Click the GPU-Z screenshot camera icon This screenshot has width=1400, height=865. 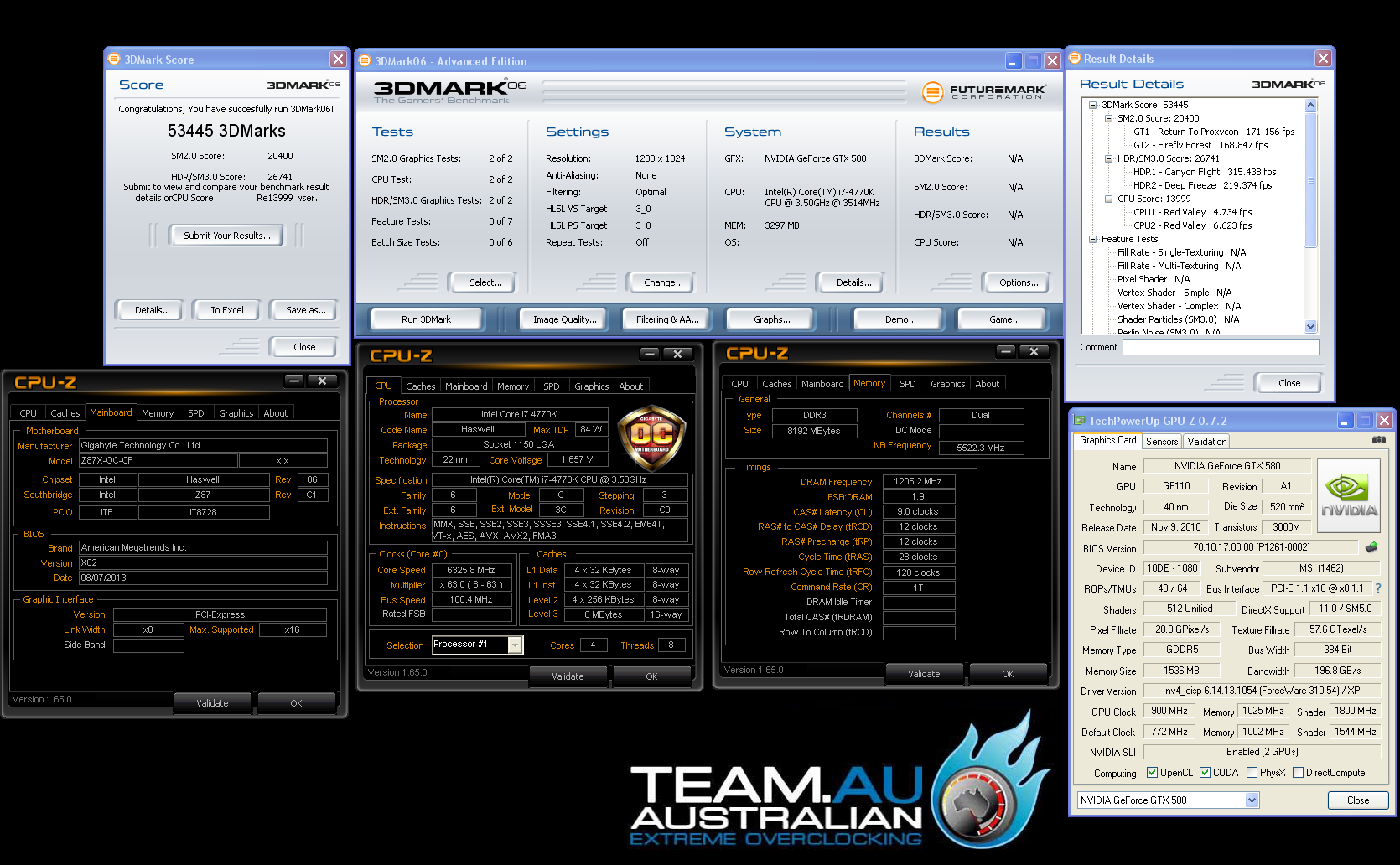coord(1378,440)
